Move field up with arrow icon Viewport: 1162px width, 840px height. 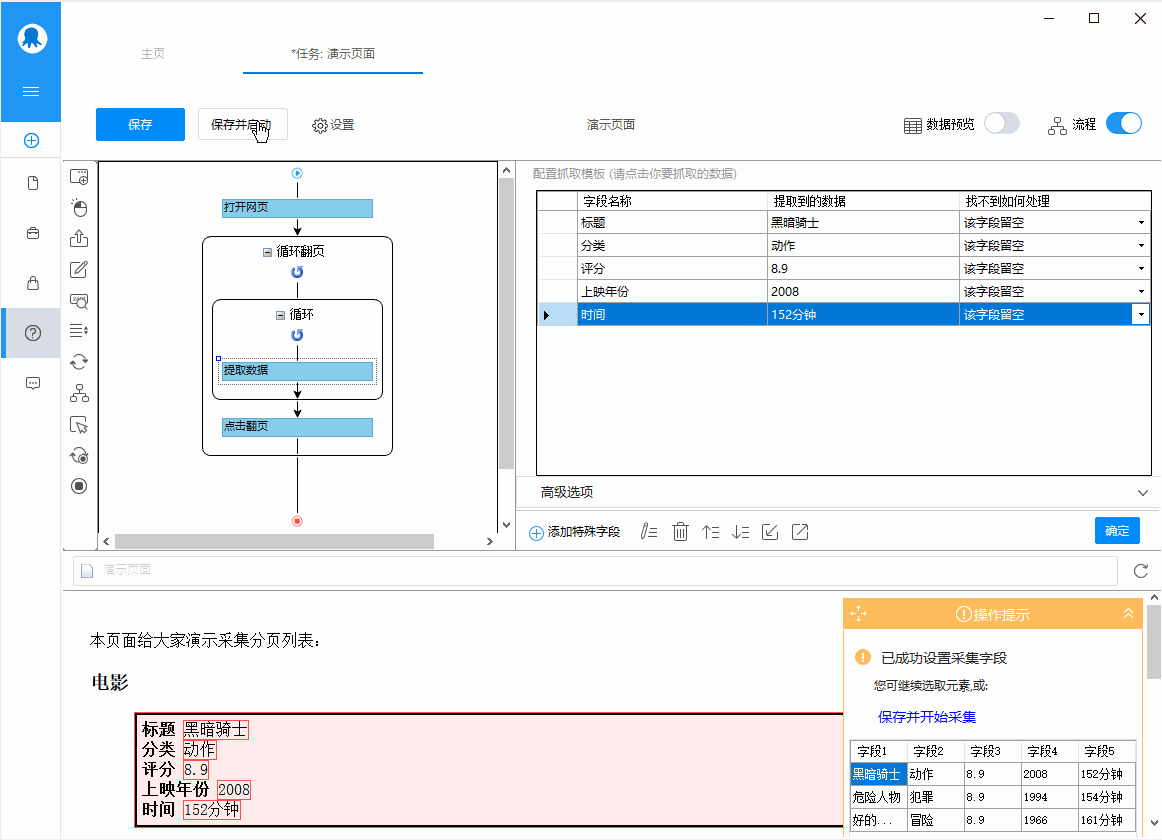(711, 532)
